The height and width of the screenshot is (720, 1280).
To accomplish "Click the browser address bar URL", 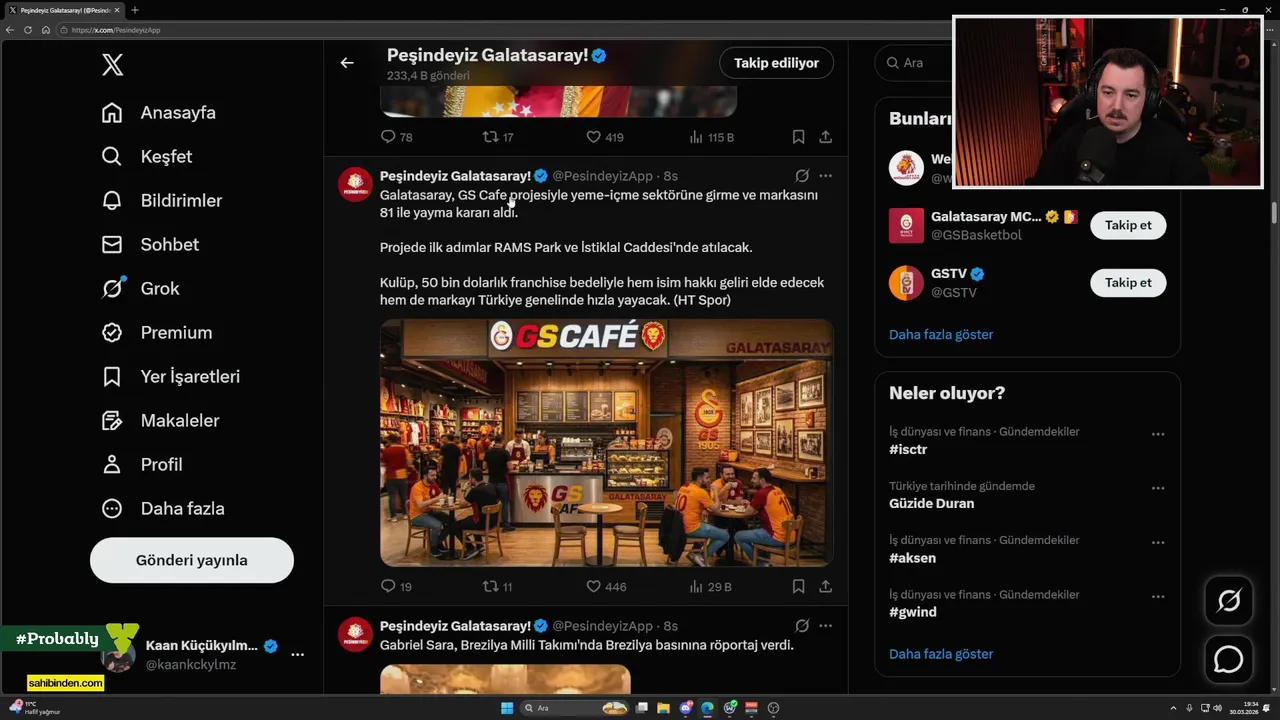I will (116, 30).
